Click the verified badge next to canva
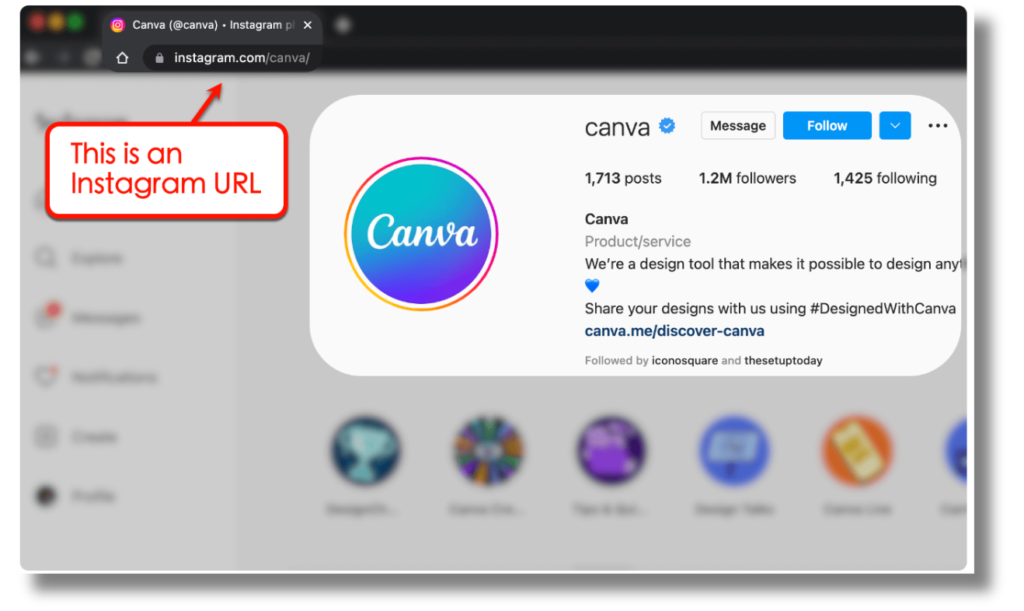The width and height of the screenshot is (1024, 611). pos(667,125)
